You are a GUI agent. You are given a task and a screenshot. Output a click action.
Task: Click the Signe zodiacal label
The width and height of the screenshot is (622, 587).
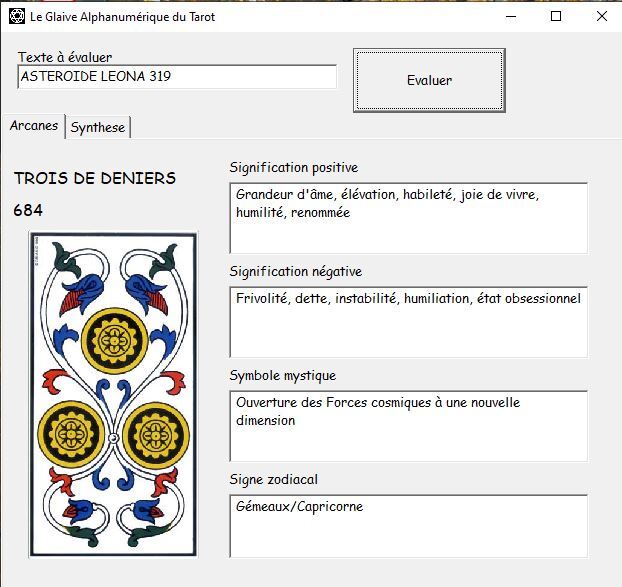pos(273,480)
